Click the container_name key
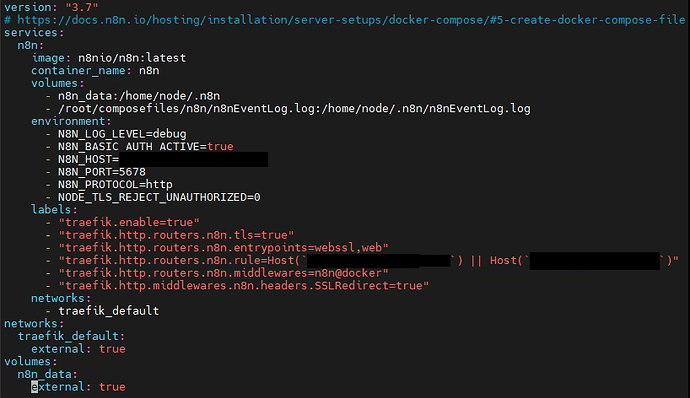Viewport: 690px width, 398px height. pos(78,70)
